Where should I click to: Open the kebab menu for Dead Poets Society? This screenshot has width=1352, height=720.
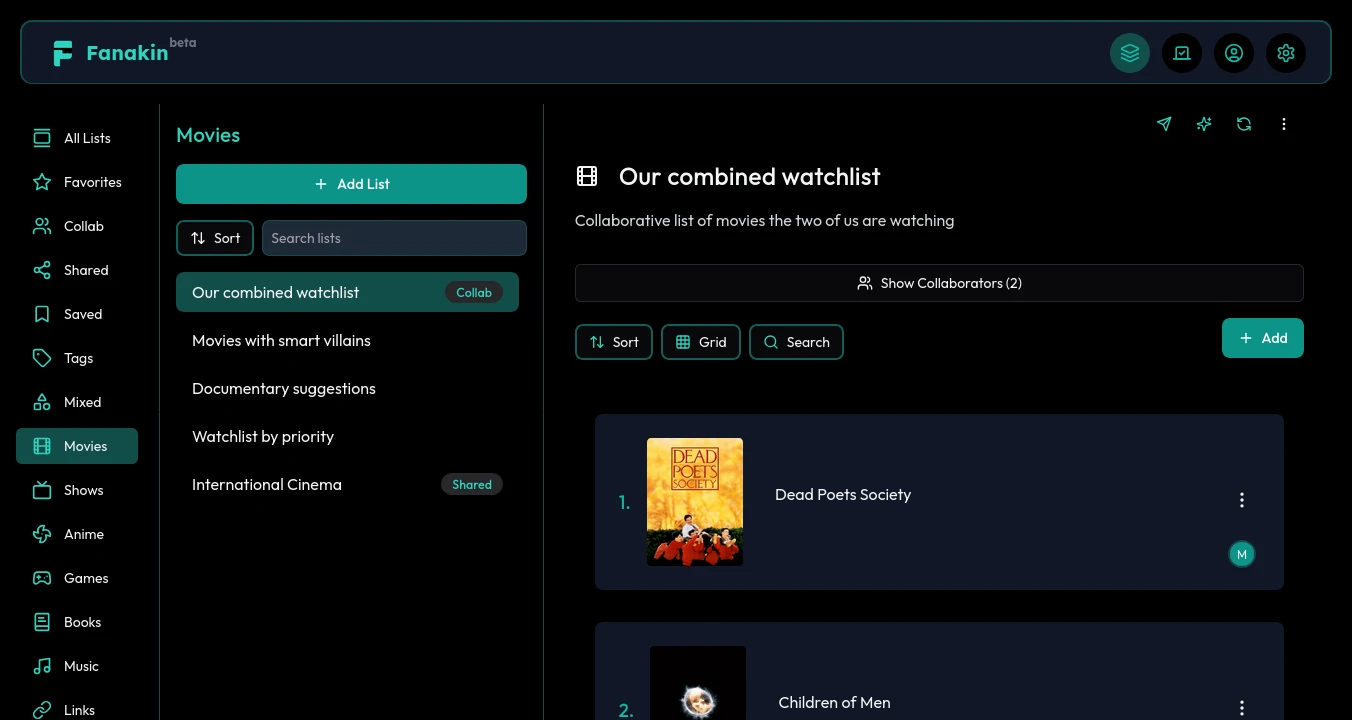pos(1241,500)
